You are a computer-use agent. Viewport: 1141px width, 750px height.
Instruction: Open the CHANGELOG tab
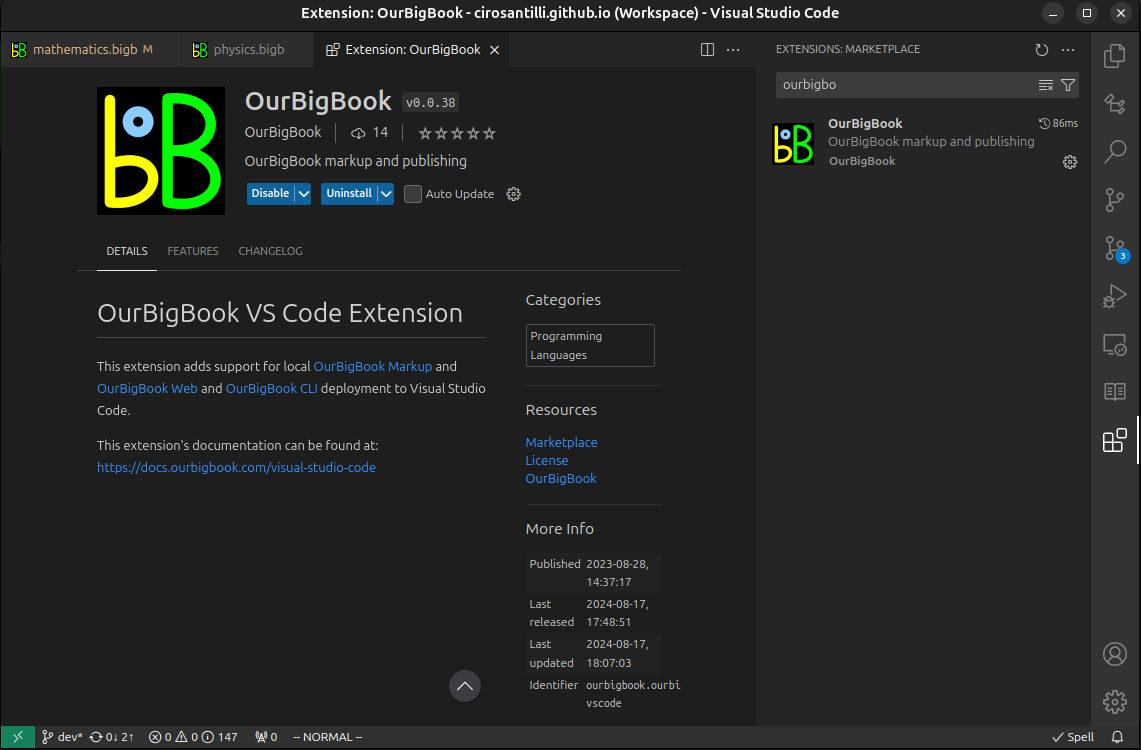[x=270, y=251]
